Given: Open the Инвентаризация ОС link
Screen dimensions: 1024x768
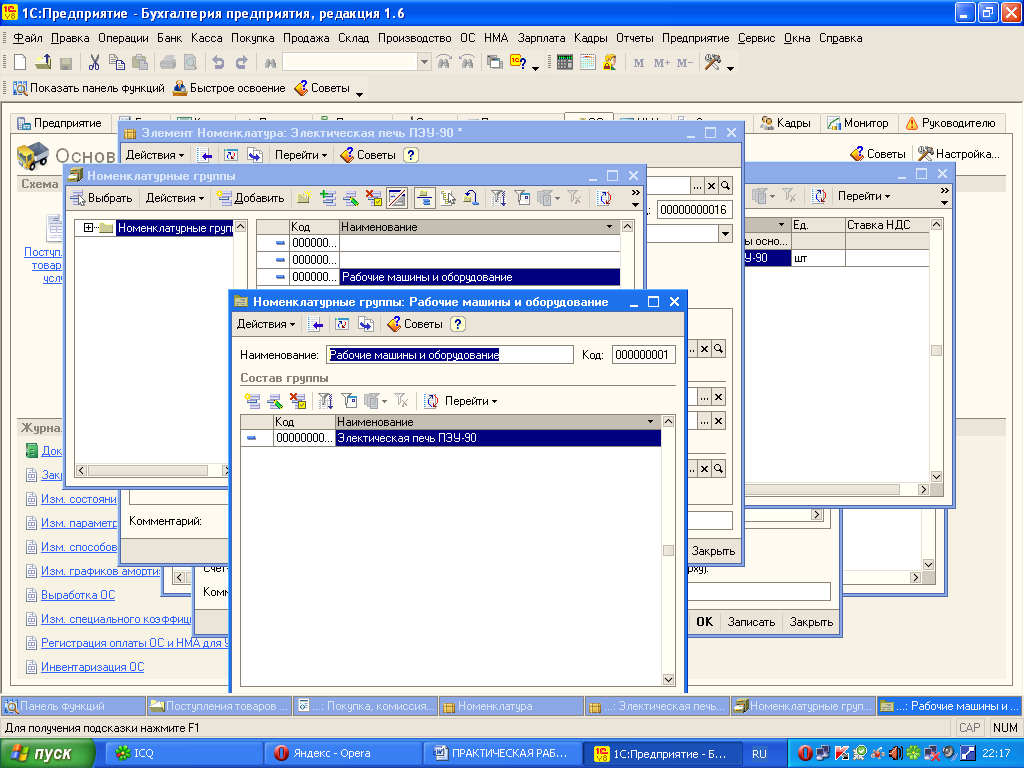Looking at the screenshot, I should click(92, 667).
